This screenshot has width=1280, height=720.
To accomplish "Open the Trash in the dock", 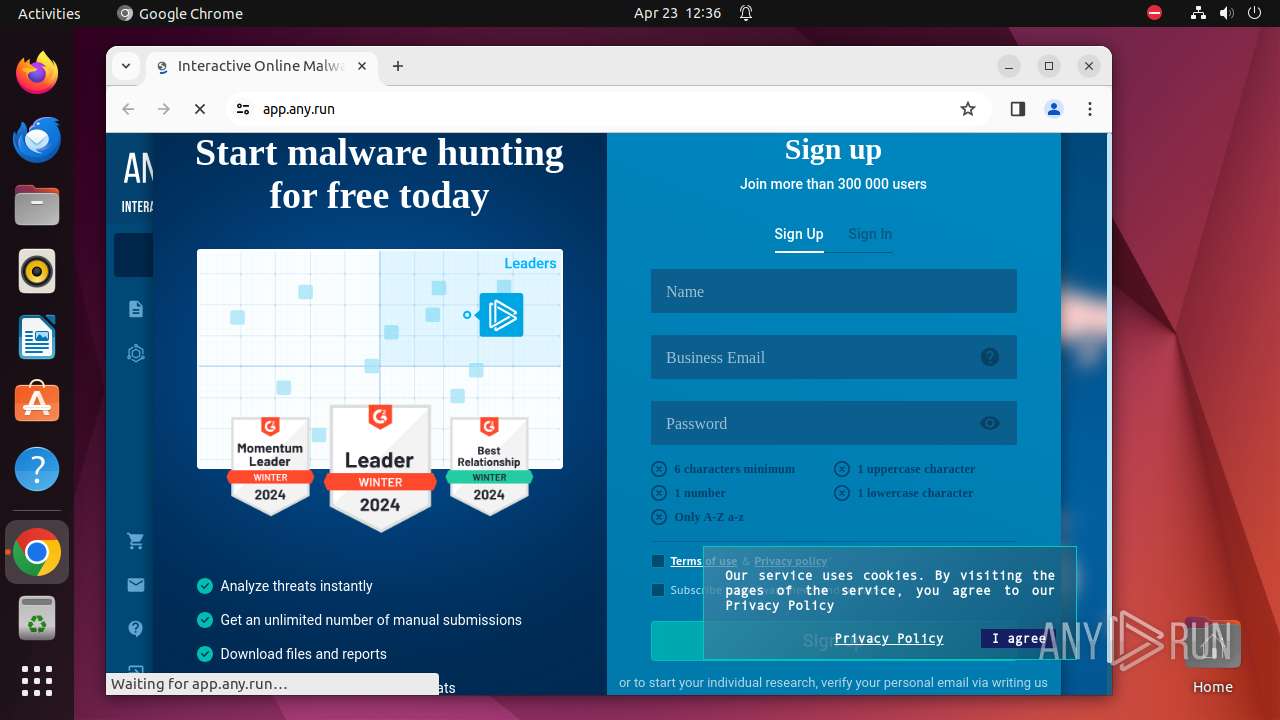I will (x=37, y=618).
